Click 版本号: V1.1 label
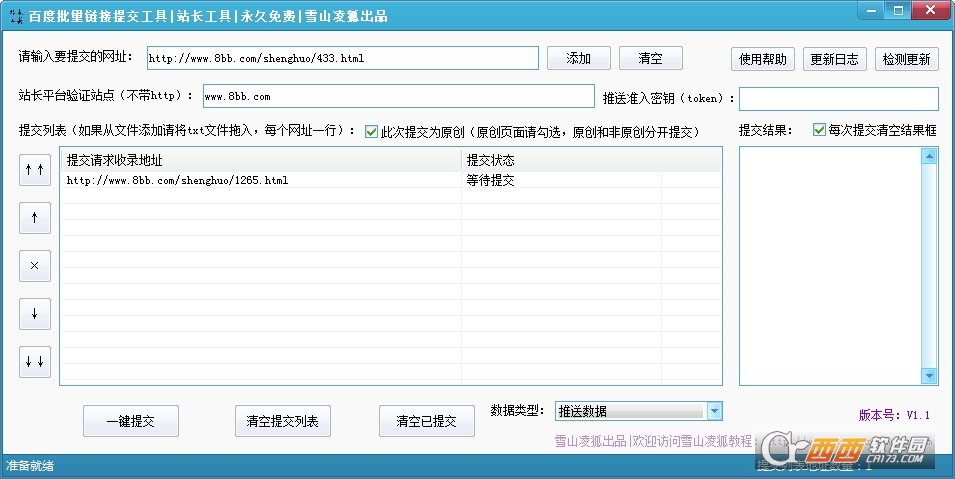 894,415
